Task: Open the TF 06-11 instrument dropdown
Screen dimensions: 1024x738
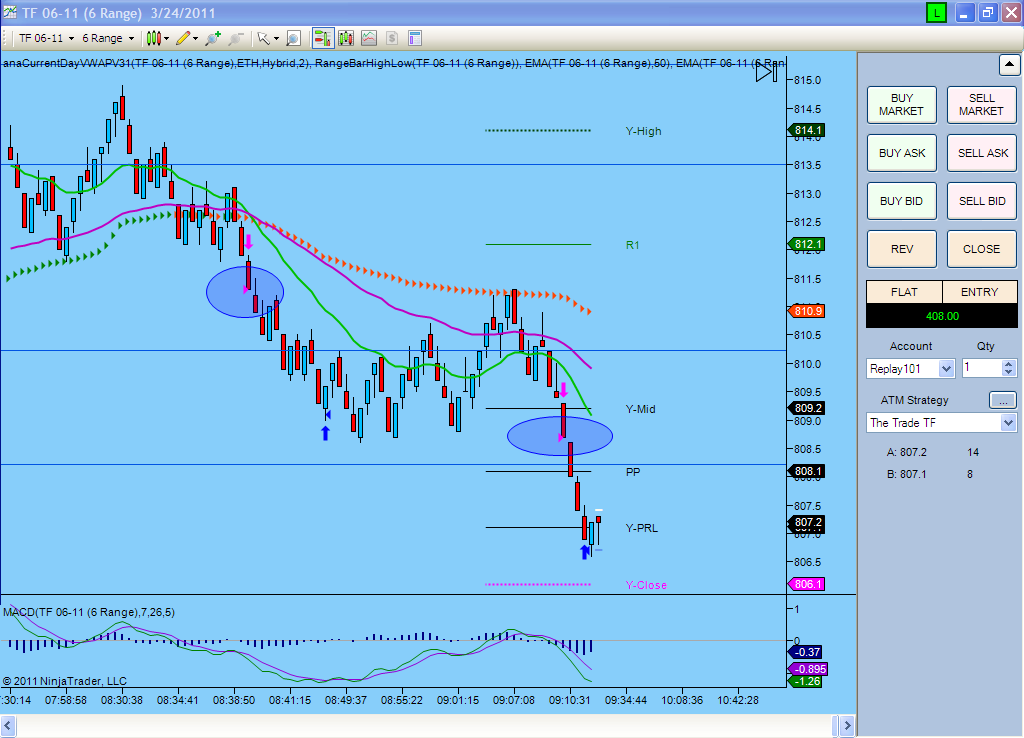Action: pyautogui.click(x=46, y=39)
